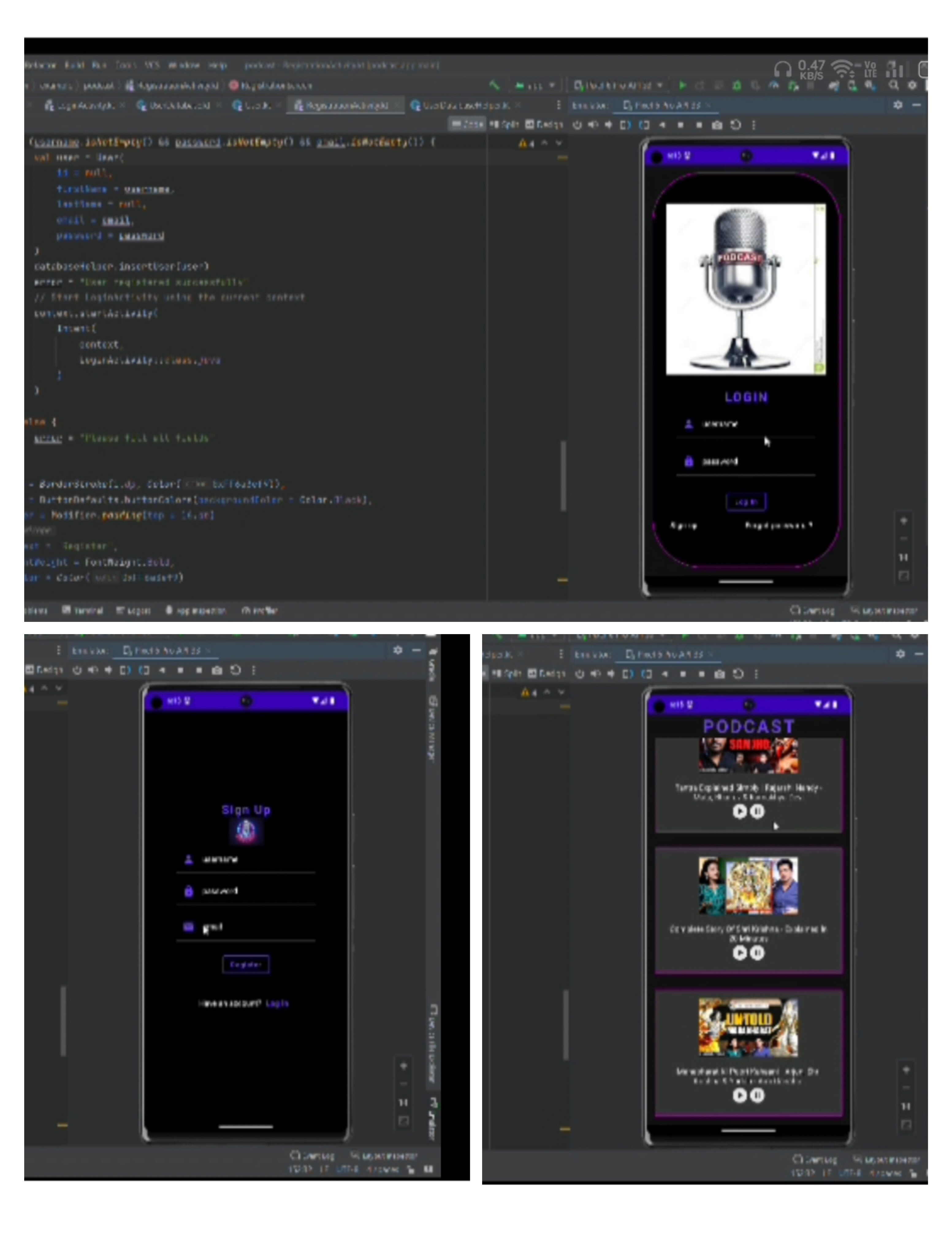
Task: Switch editor to Design view in Login screenshot
Action: pyautogui.click(x=544, y=124)
